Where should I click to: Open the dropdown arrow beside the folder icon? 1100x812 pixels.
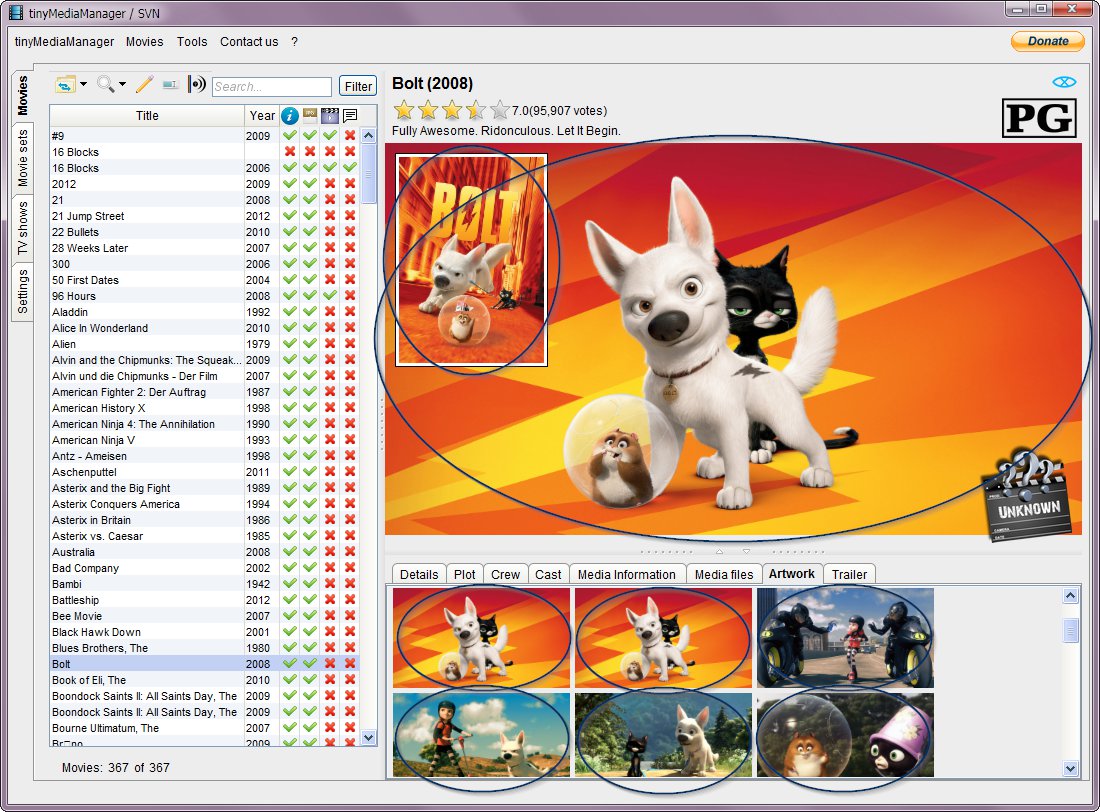coord(83,85)
